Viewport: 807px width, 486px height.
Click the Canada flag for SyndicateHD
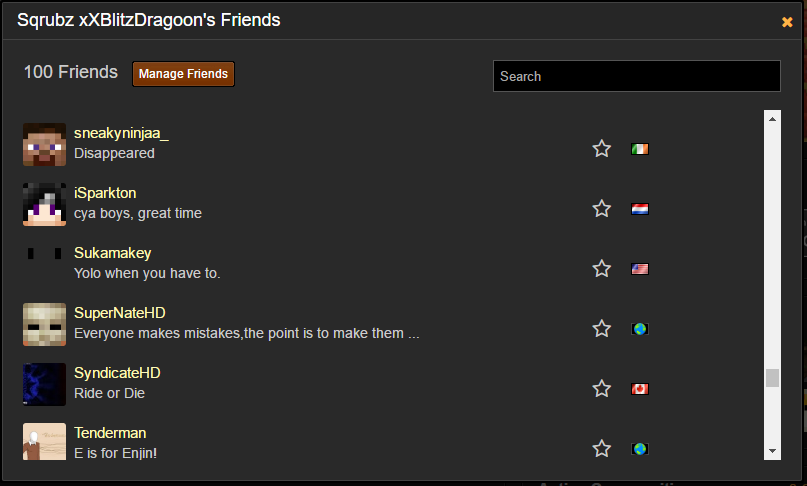point(640,389)
